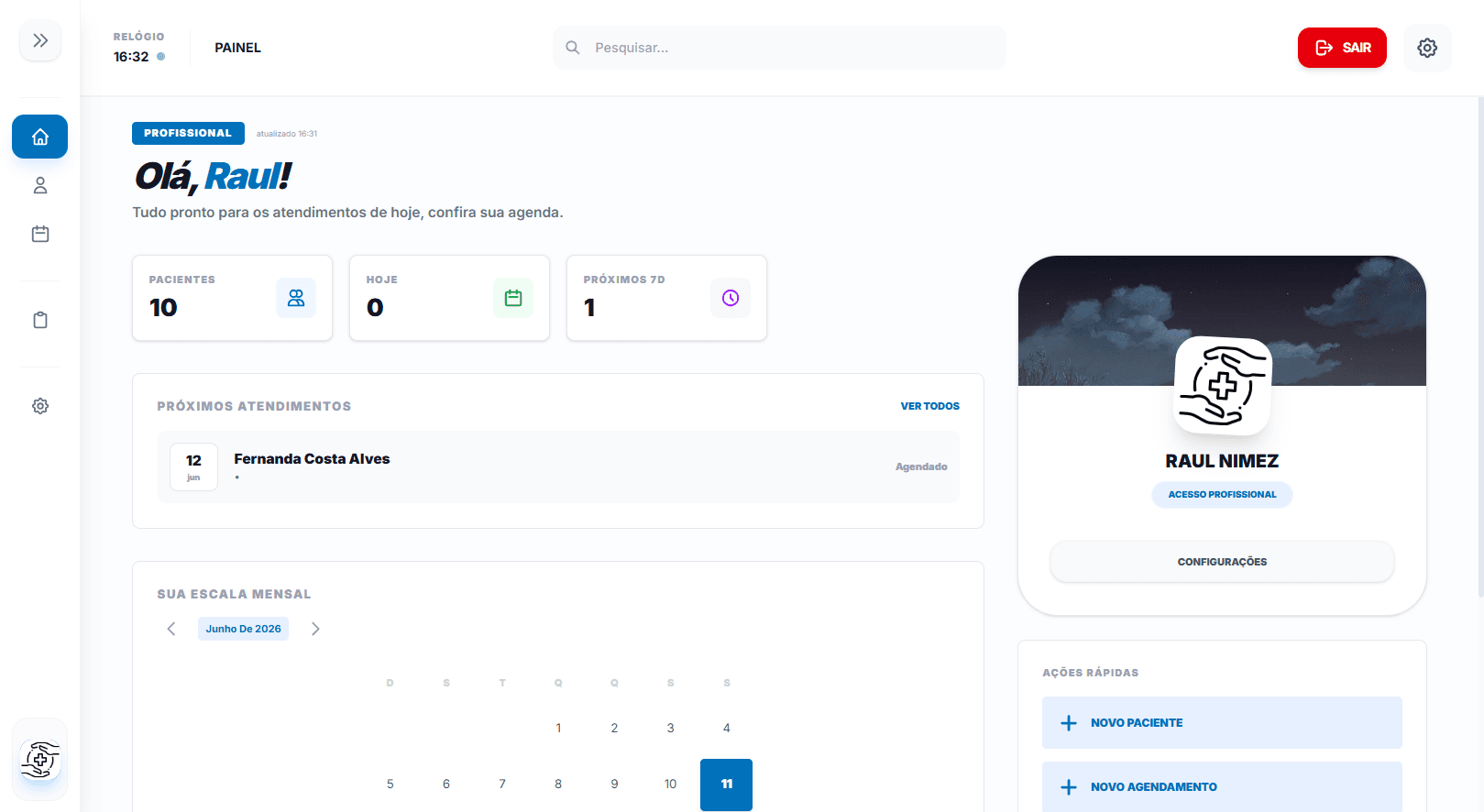Open the Junho De 2026 month selector
Screen dimensions: 1484x812
243,629
